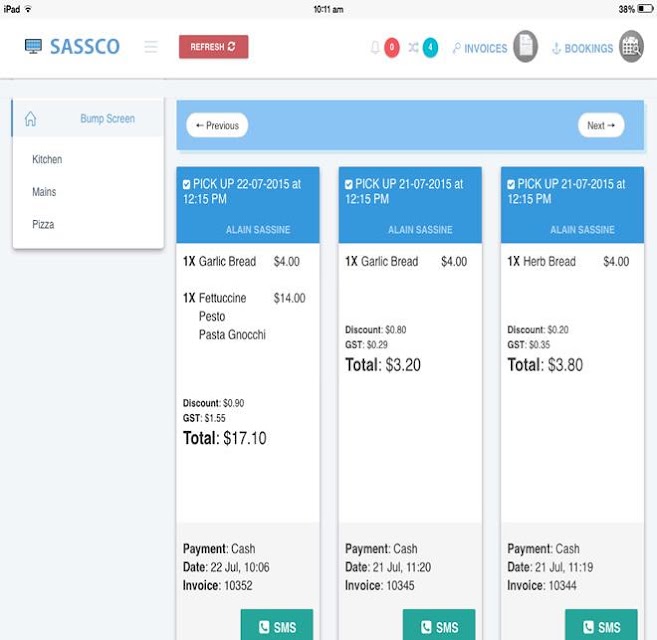This screenshot has width=657, height=640.
Task: Send SMS for invoice 10352
Action: [277, 626]
